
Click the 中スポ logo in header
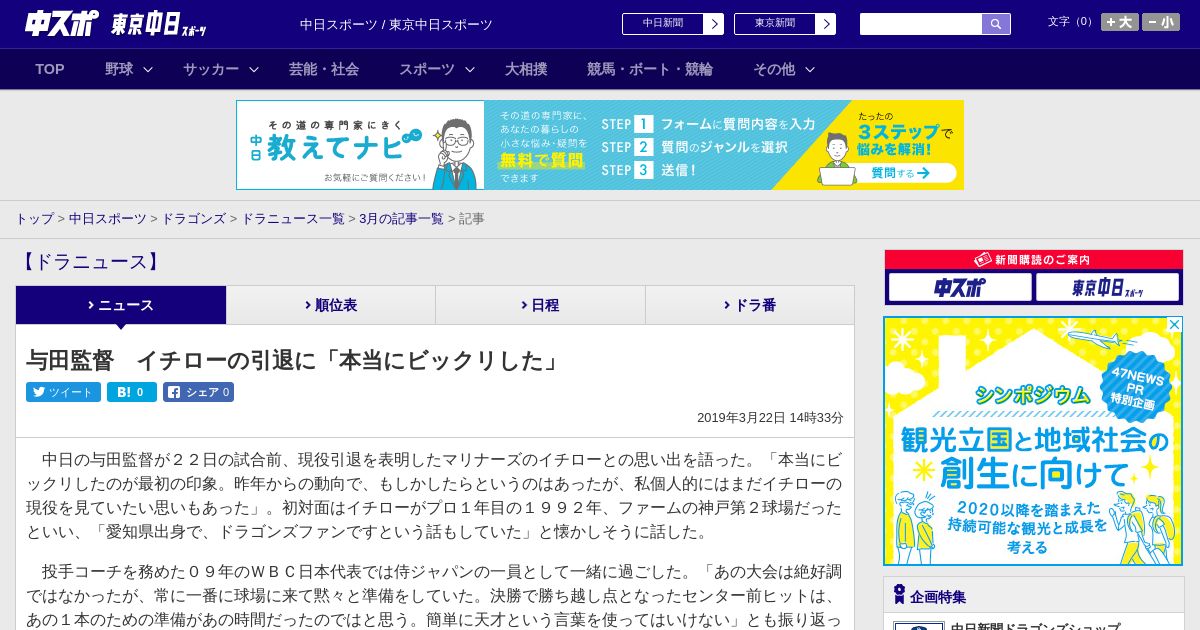(62, 24)
